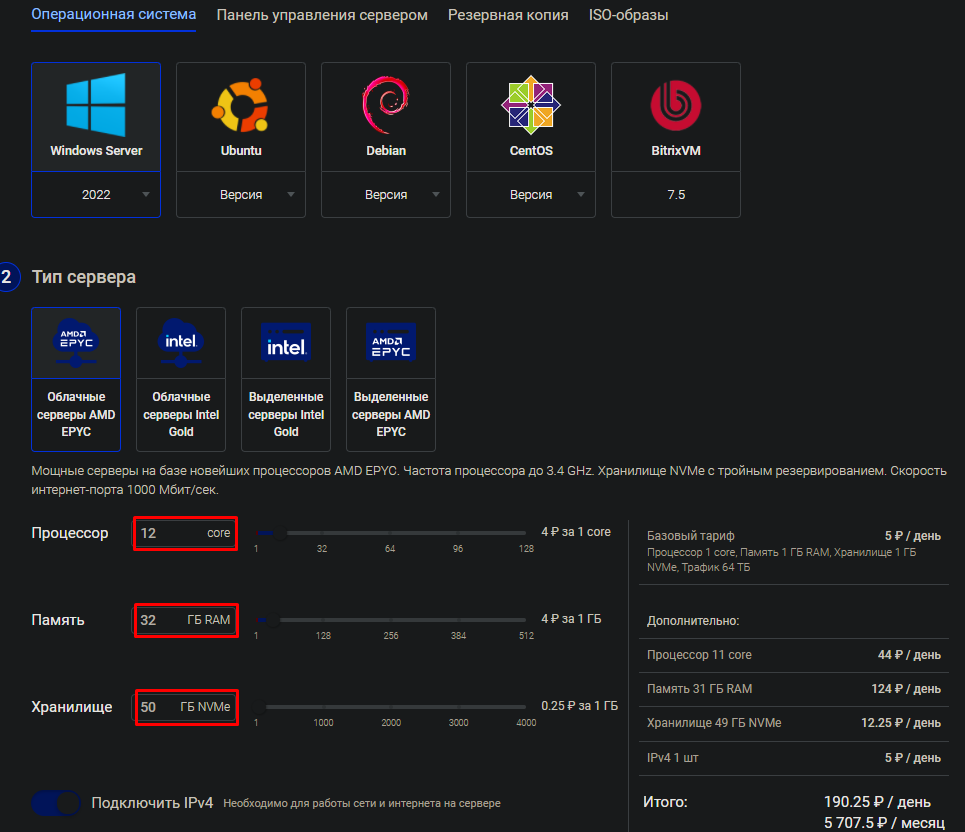Click the Процессор slider handle

[280, 533]
